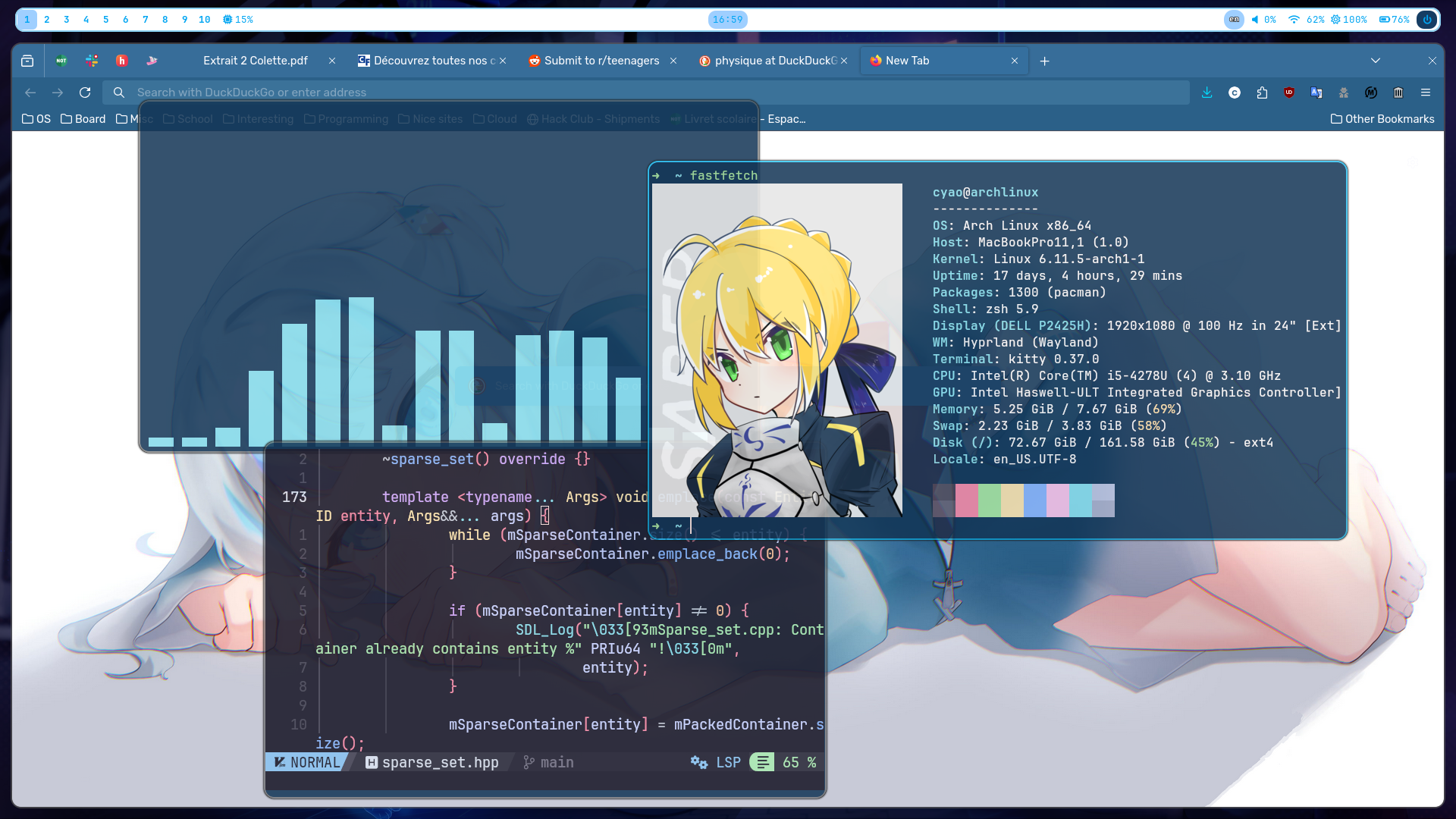Toggle mute on the volume 0% indicator
This screenshot has width=1456, height=819.
coord(1263,20)
